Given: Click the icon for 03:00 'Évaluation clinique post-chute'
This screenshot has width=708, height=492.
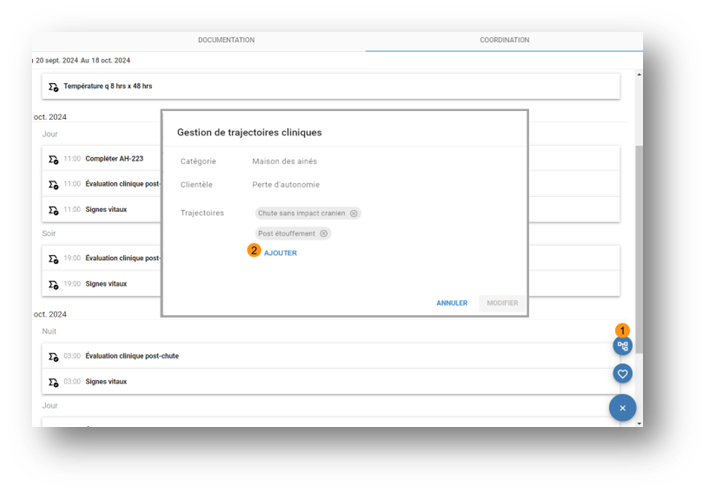Looking at the screenshot, I should [53, 356].
